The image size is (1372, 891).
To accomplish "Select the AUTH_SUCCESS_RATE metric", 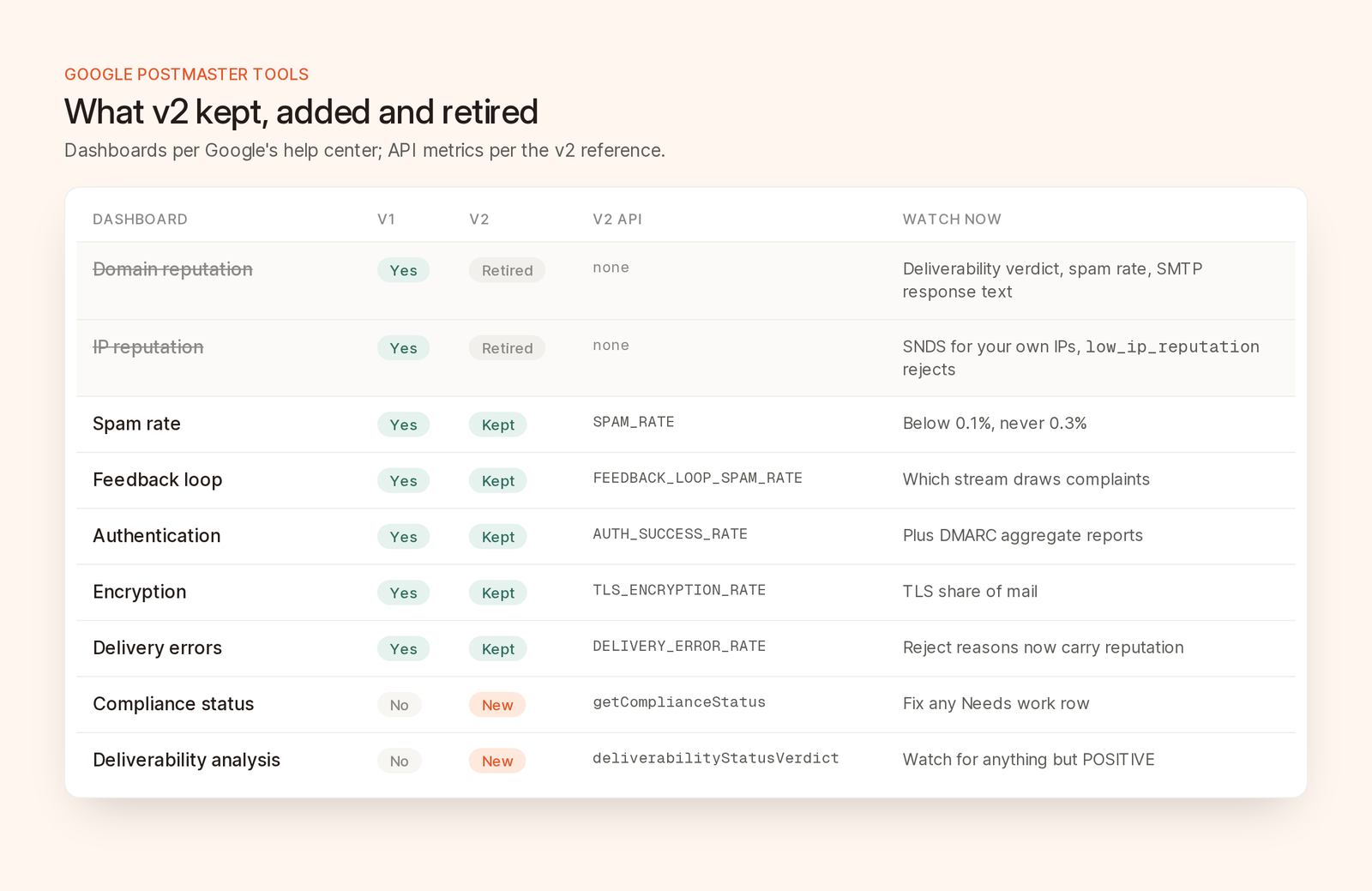I will (x=670, y=534).
